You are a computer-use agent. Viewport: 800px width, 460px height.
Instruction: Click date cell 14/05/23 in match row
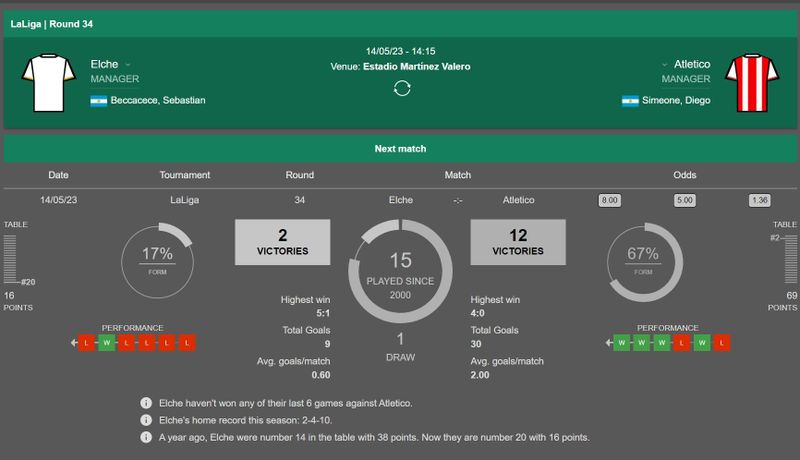point(59,200)
